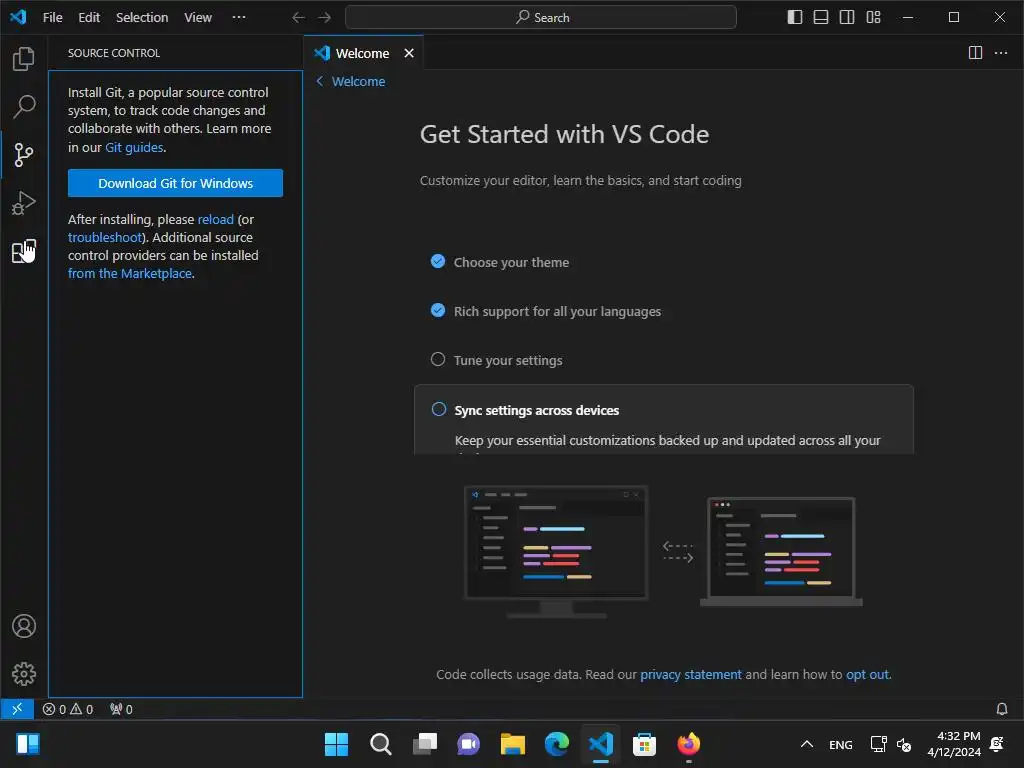Viewport: 1024px width, 768px height.
Task: Open Task View on taskbar
Action: 424,744
